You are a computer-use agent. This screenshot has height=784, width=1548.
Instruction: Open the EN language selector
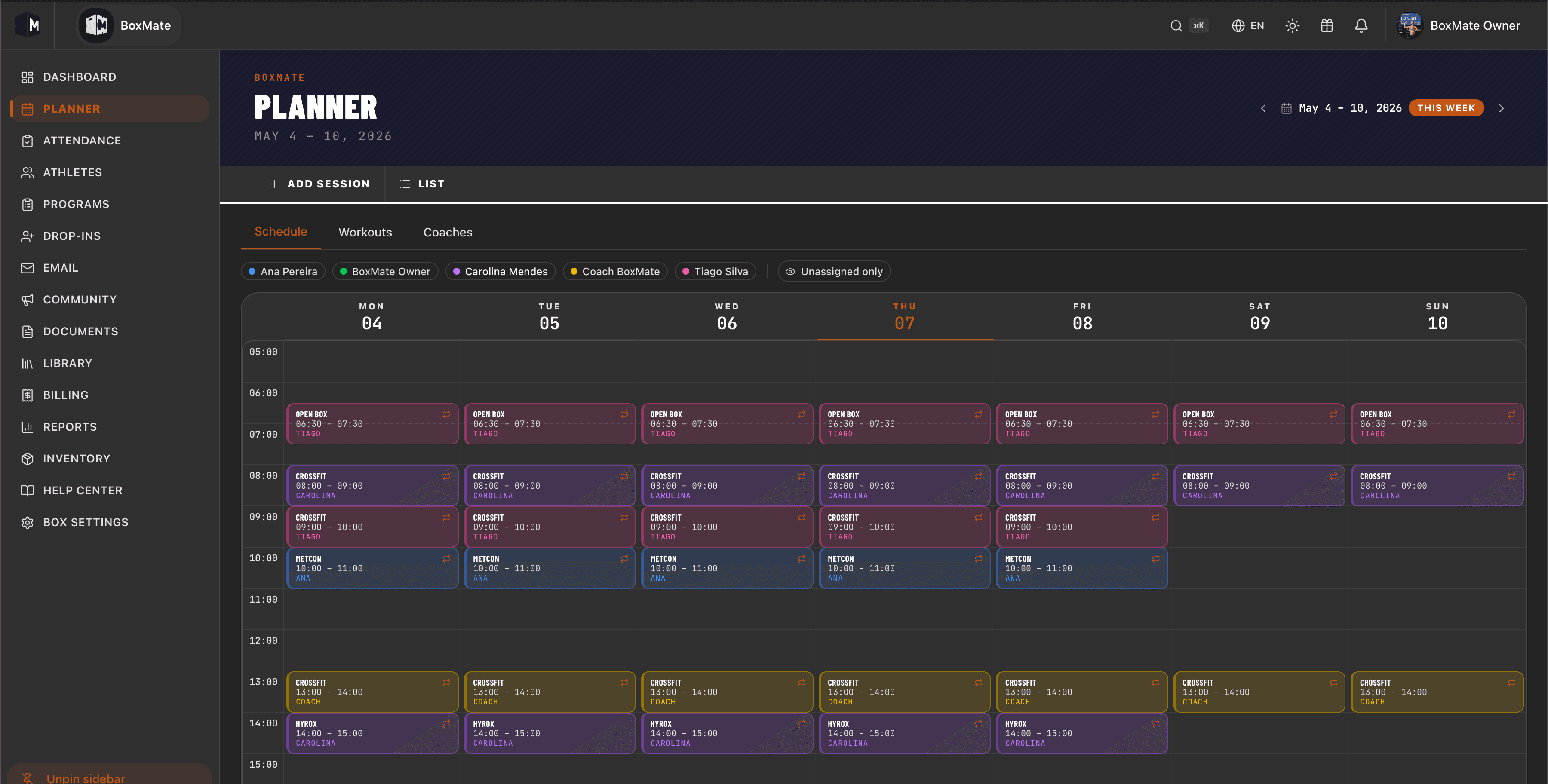pyautogui.click(x=1247, y=26)
